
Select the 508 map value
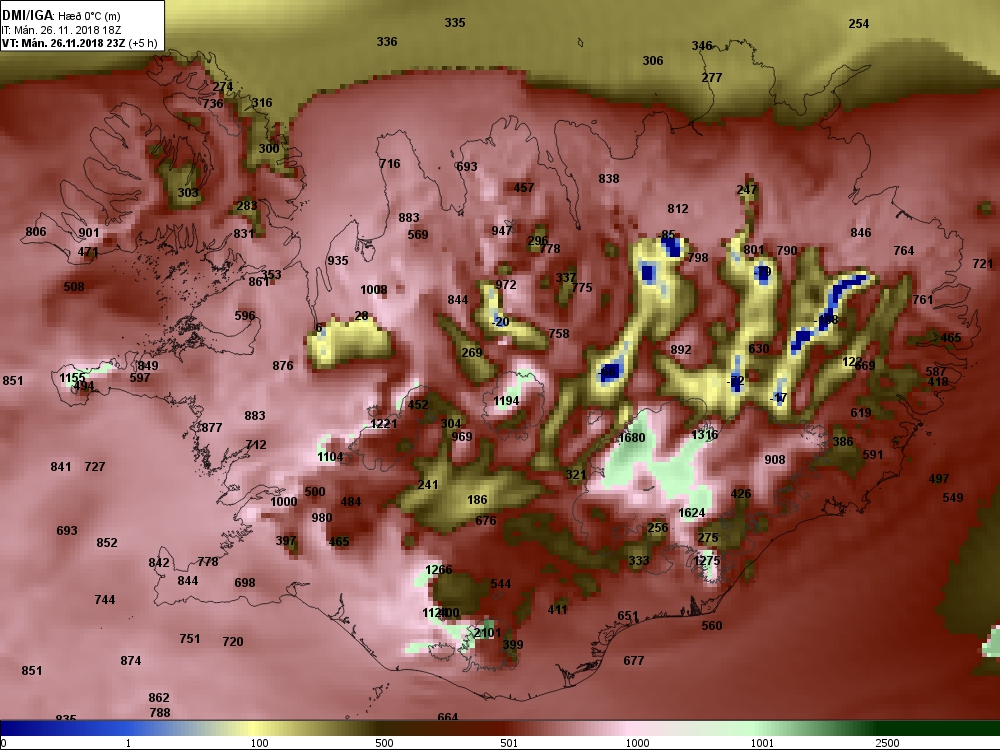[73, 286]
